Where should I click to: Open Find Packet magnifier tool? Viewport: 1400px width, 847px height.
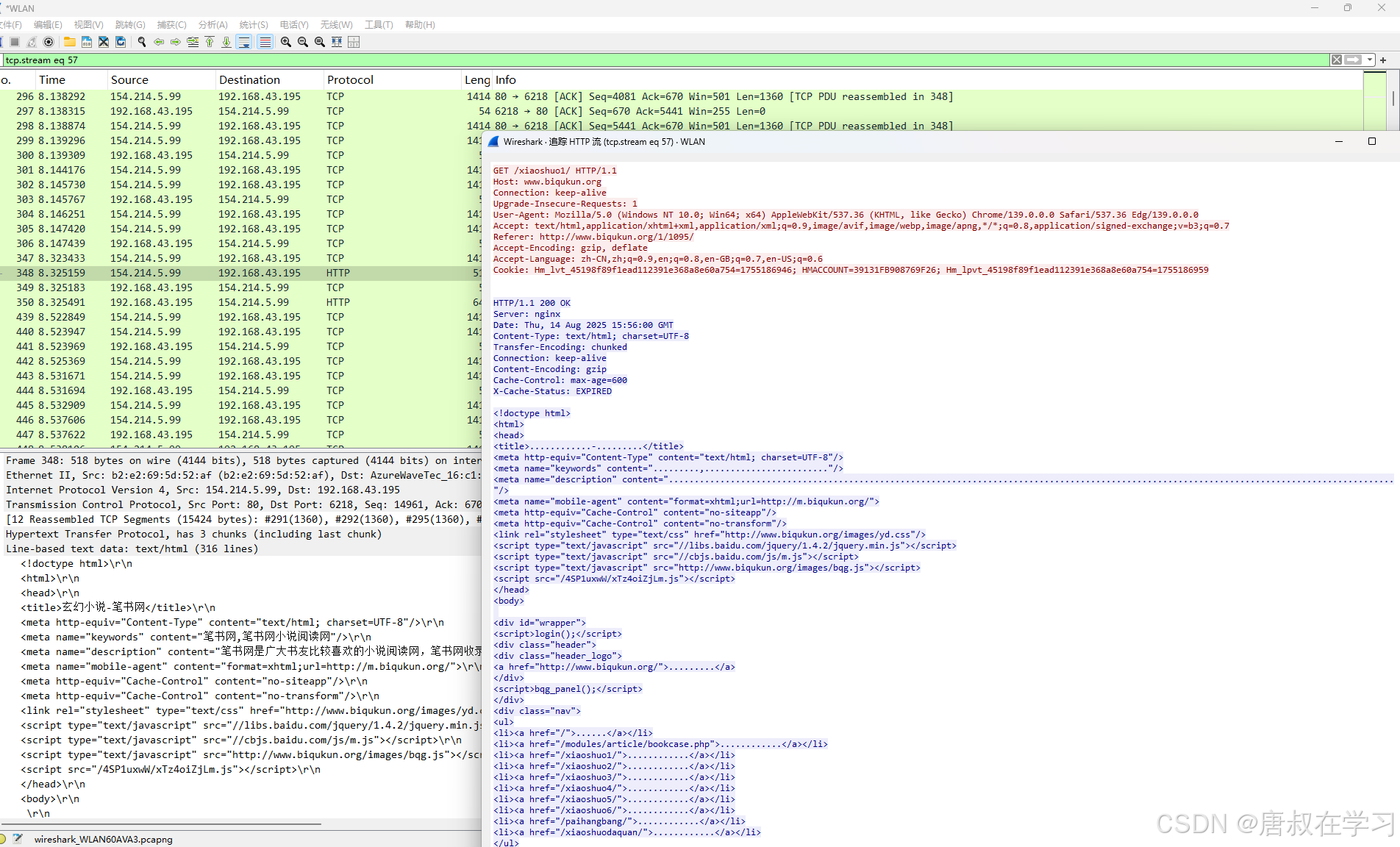point(142,42)
